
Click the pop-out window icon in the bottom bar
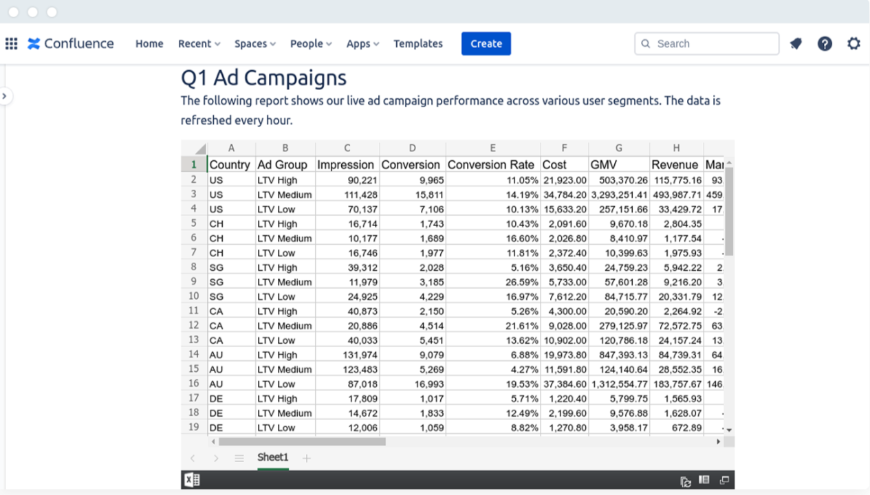pos(724,481)
